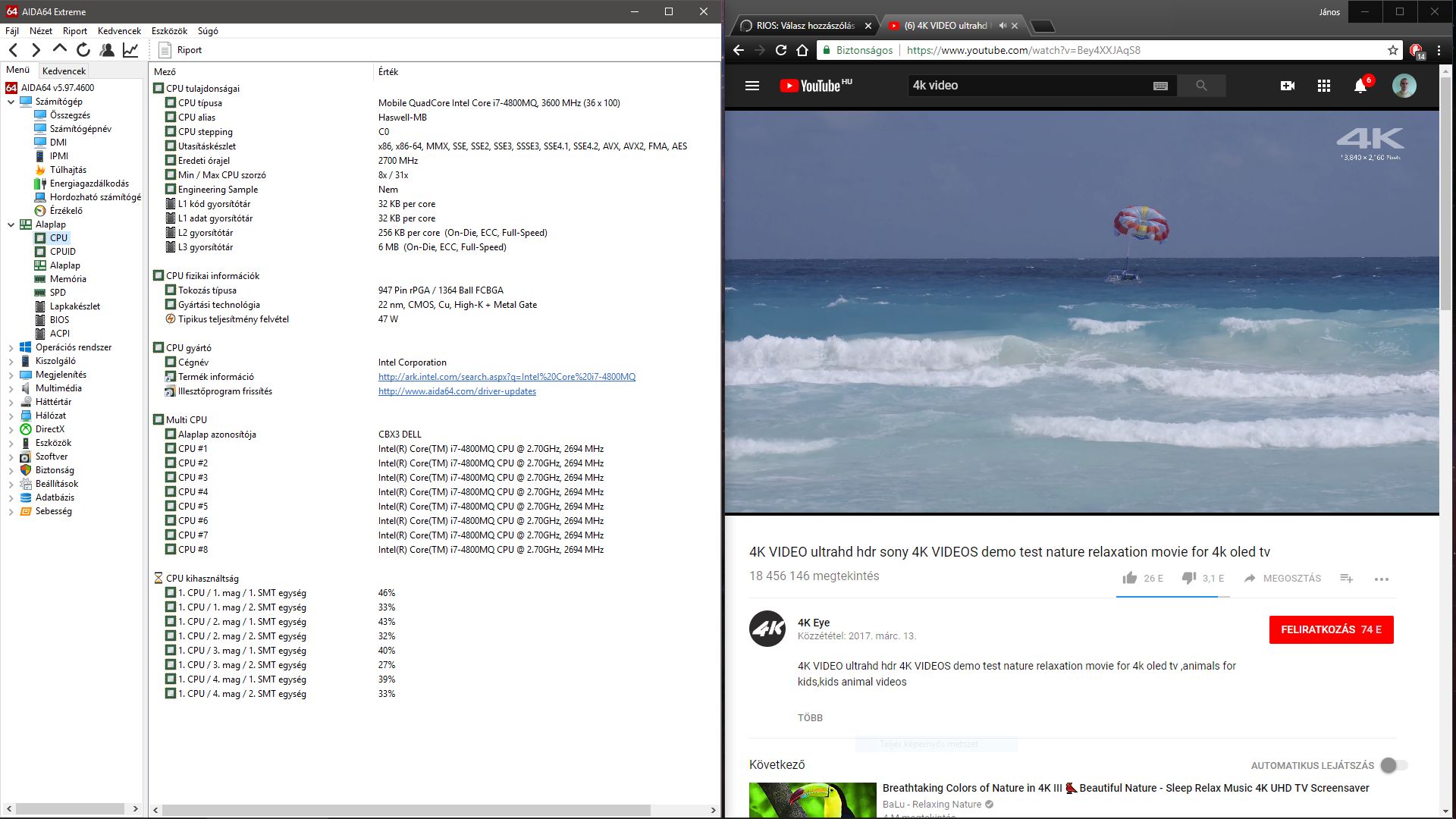
Task: Open YouTube notifications bell
Action: coord(1360,86)
